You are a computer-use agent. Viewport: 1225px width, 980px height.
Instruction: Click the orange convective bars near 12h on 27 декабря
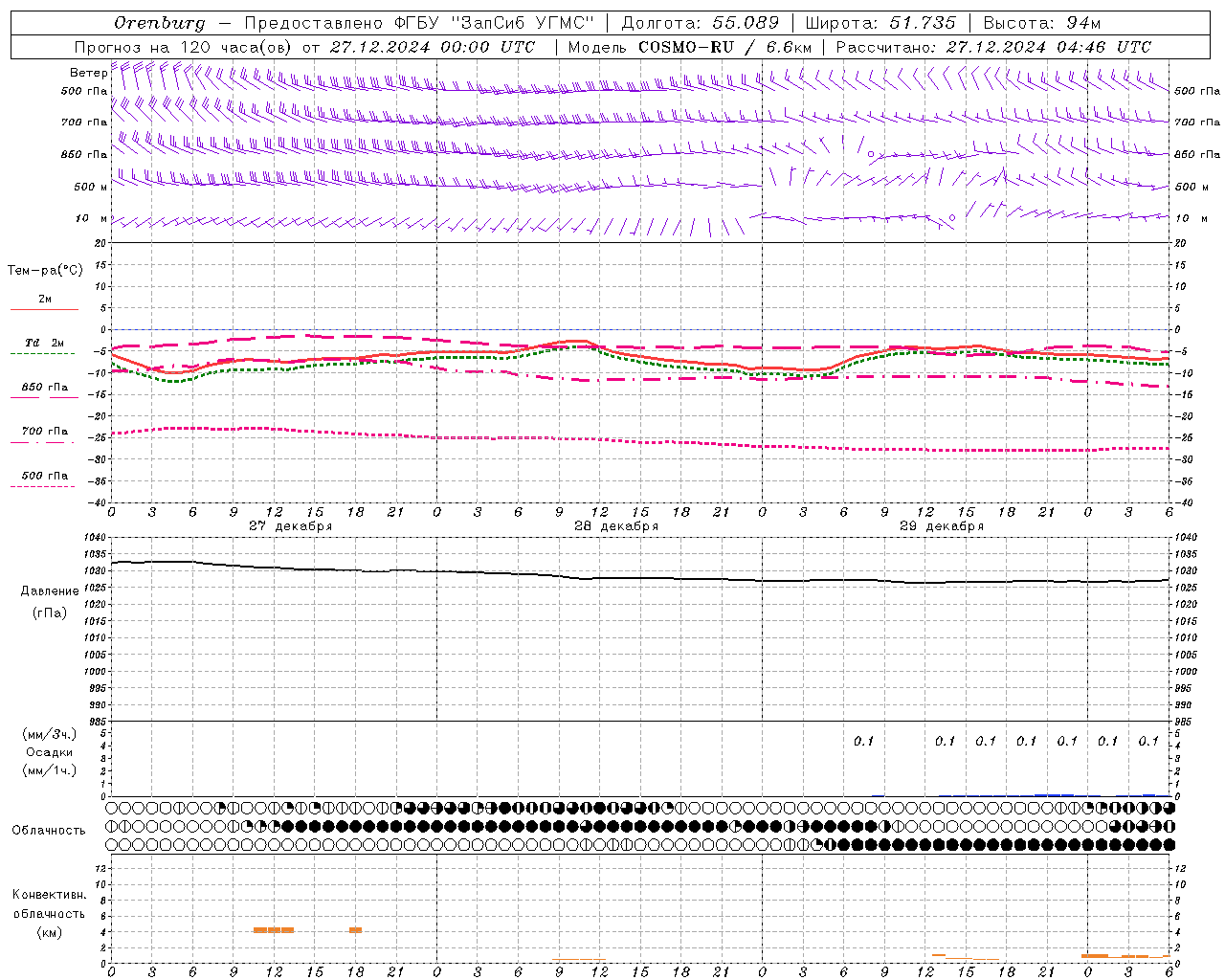(274, 929)
